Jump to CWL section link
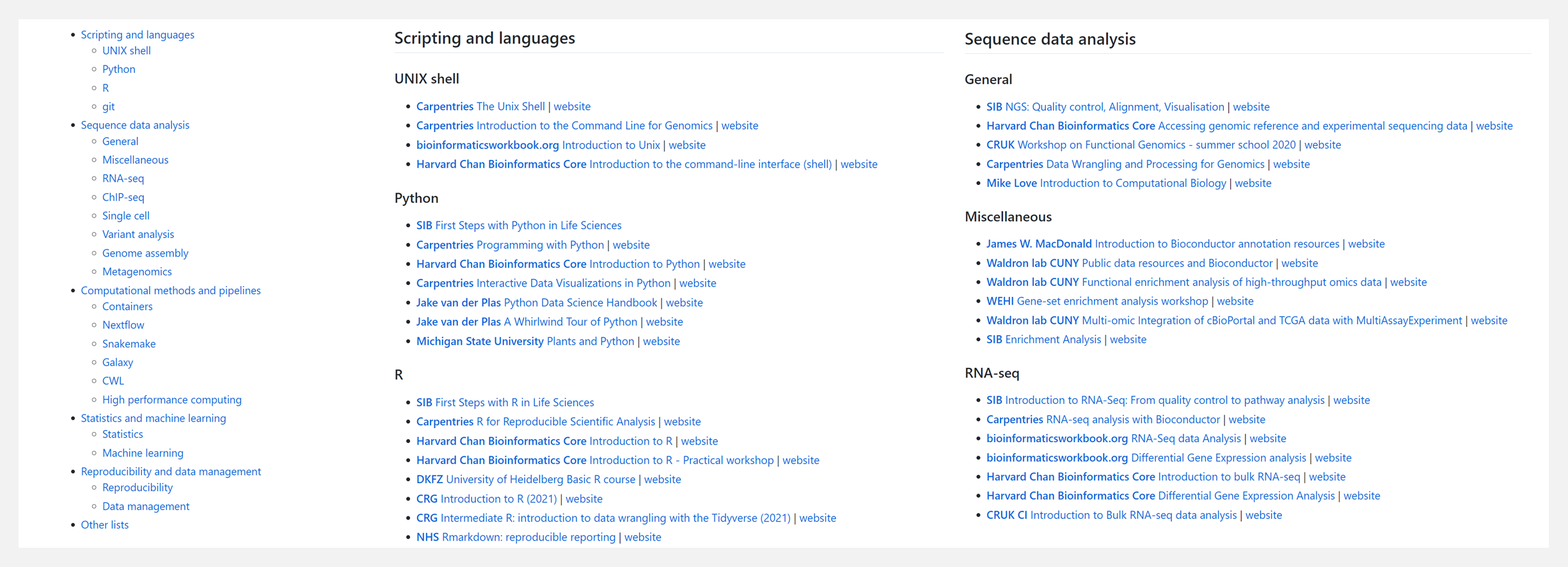 point(113,381)
